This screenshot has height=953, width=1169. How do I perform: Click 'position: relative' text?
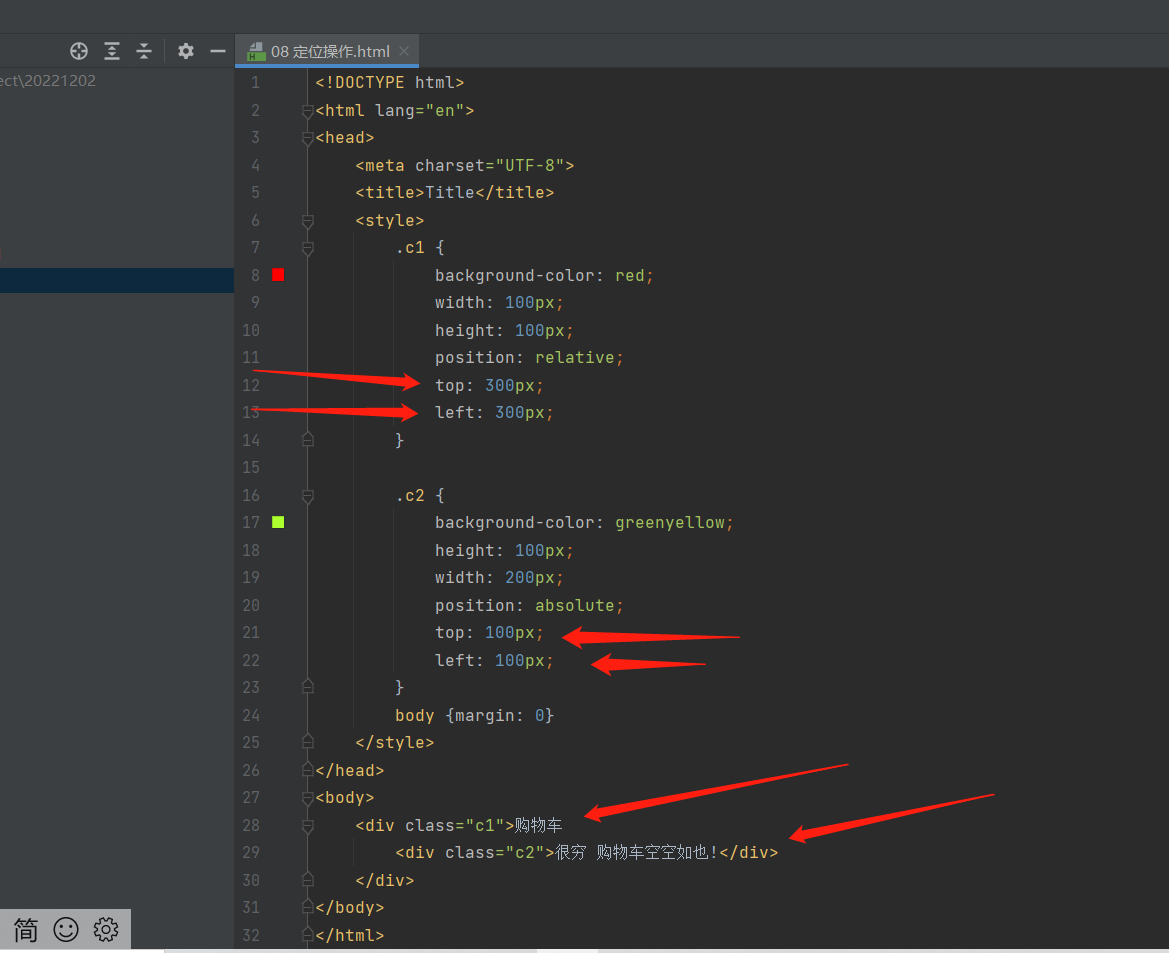[x=525, y=358]
